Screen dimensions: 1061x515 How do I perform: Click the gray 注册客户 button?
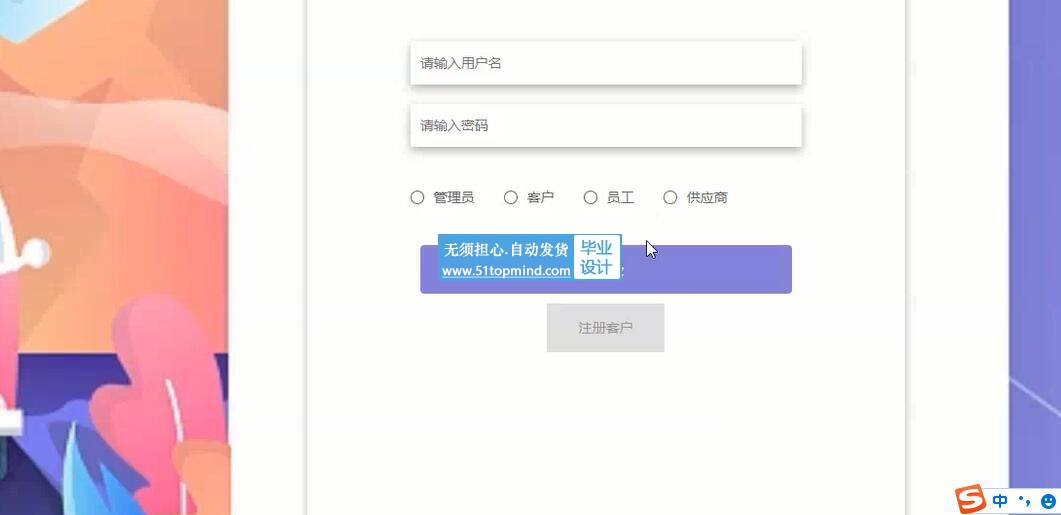click(605, 328)
